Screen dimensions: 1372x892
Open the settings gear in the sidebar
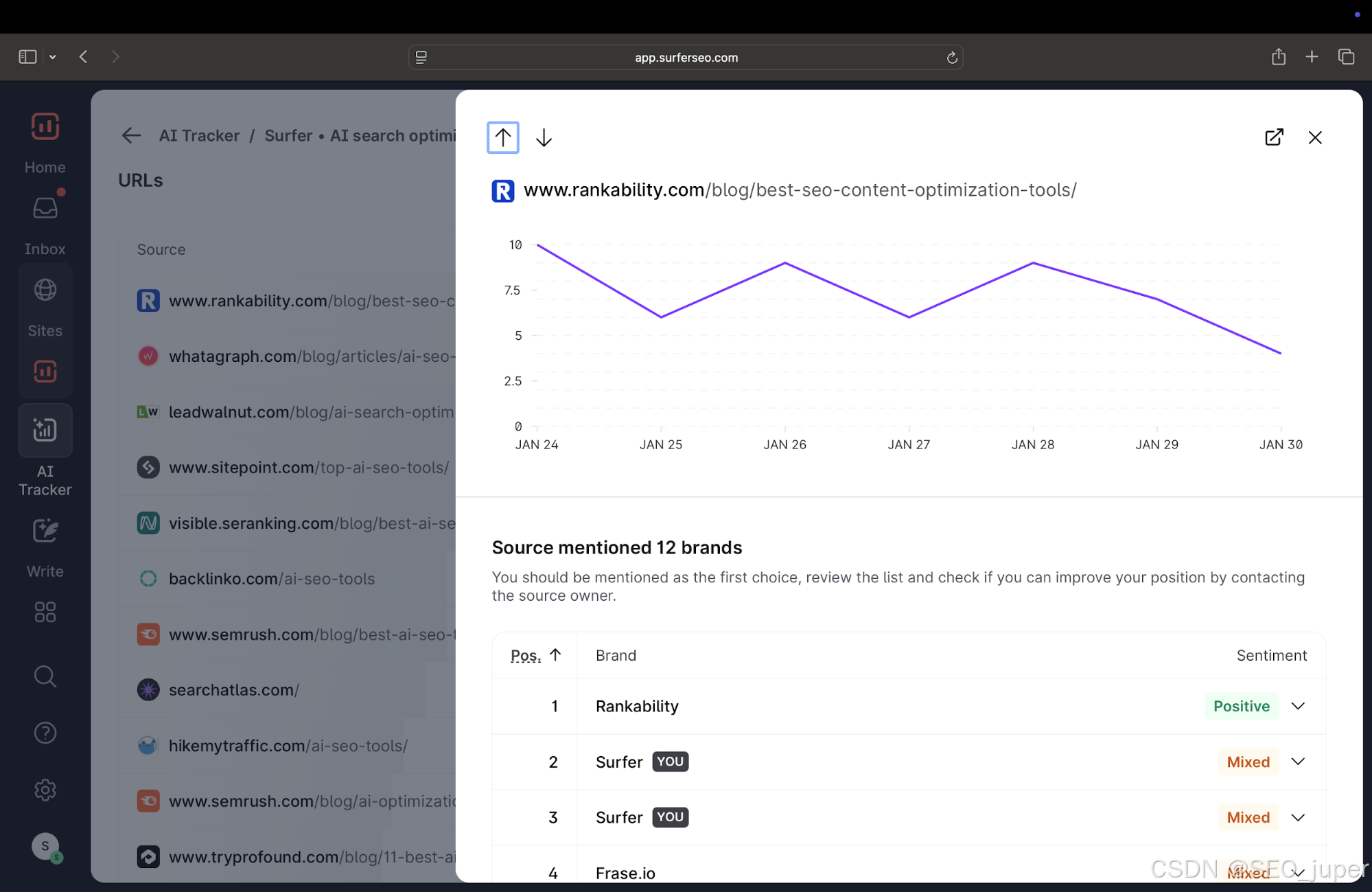[45, 790]
